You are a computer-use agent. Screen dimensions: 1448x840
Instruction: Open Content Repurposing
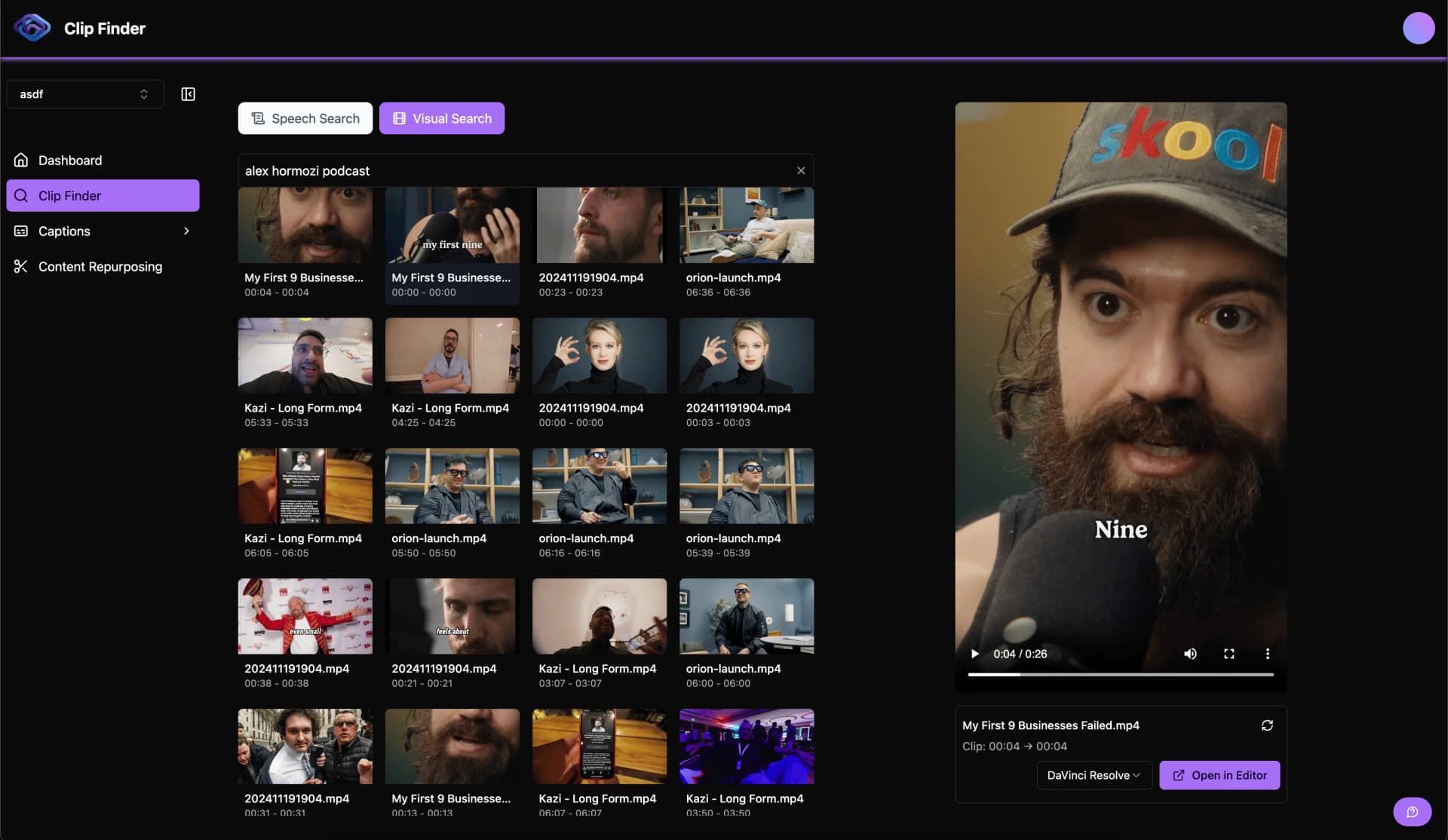[x=103, y=266]
